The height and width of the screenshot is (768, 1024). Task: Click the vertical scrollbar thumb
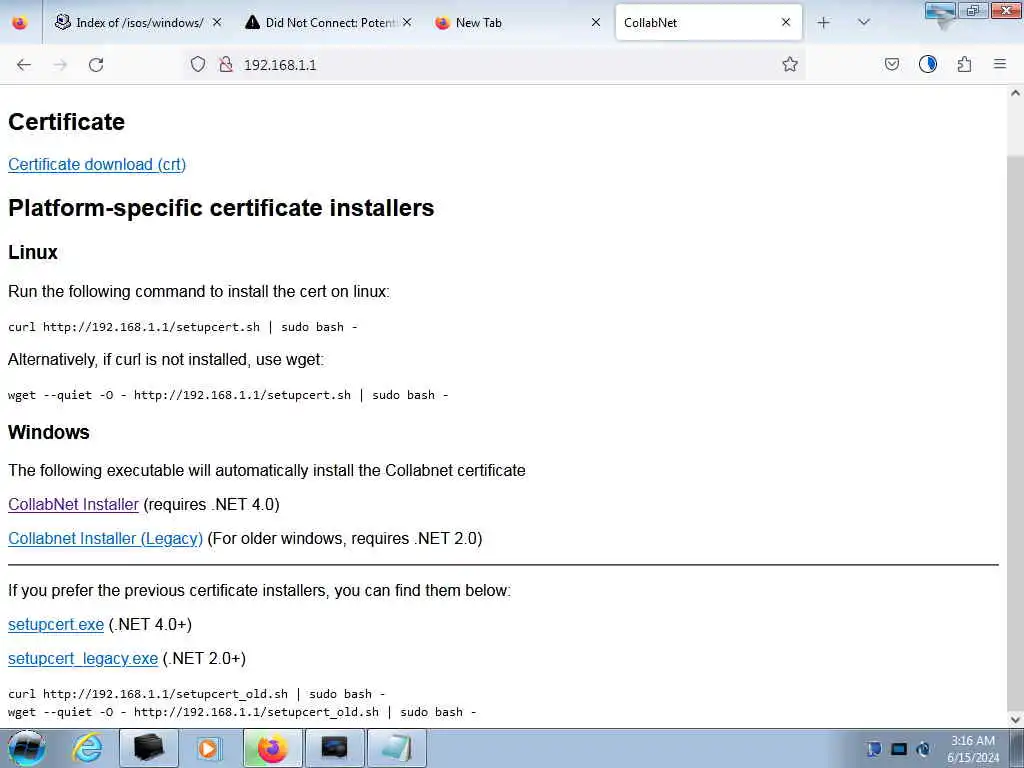tap(1015, 431)
